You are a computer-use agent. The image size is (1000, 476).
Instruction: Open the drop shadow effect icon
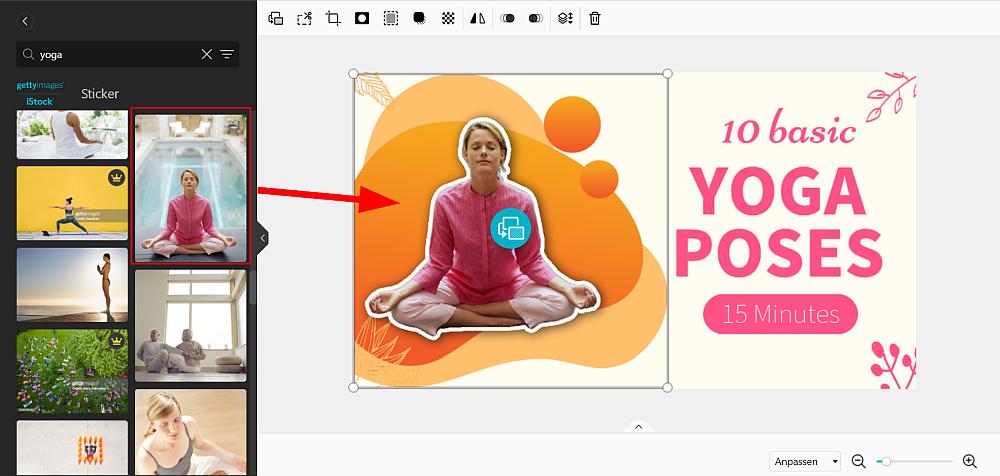tap(420, 18)
